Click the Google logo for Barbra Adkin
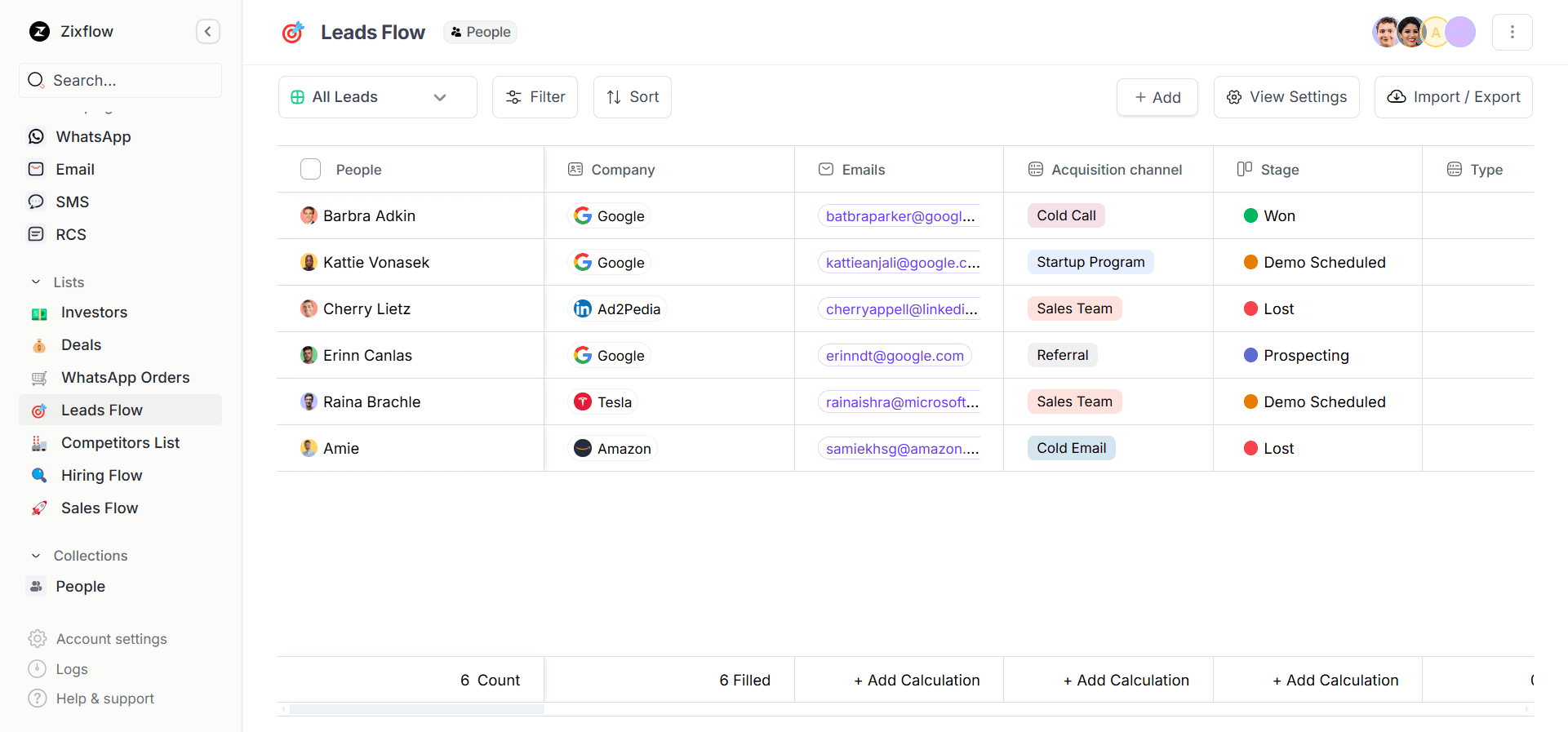The width and height of the screenshot is (1568, 732). pyautogui.click(x=583, y=215)
